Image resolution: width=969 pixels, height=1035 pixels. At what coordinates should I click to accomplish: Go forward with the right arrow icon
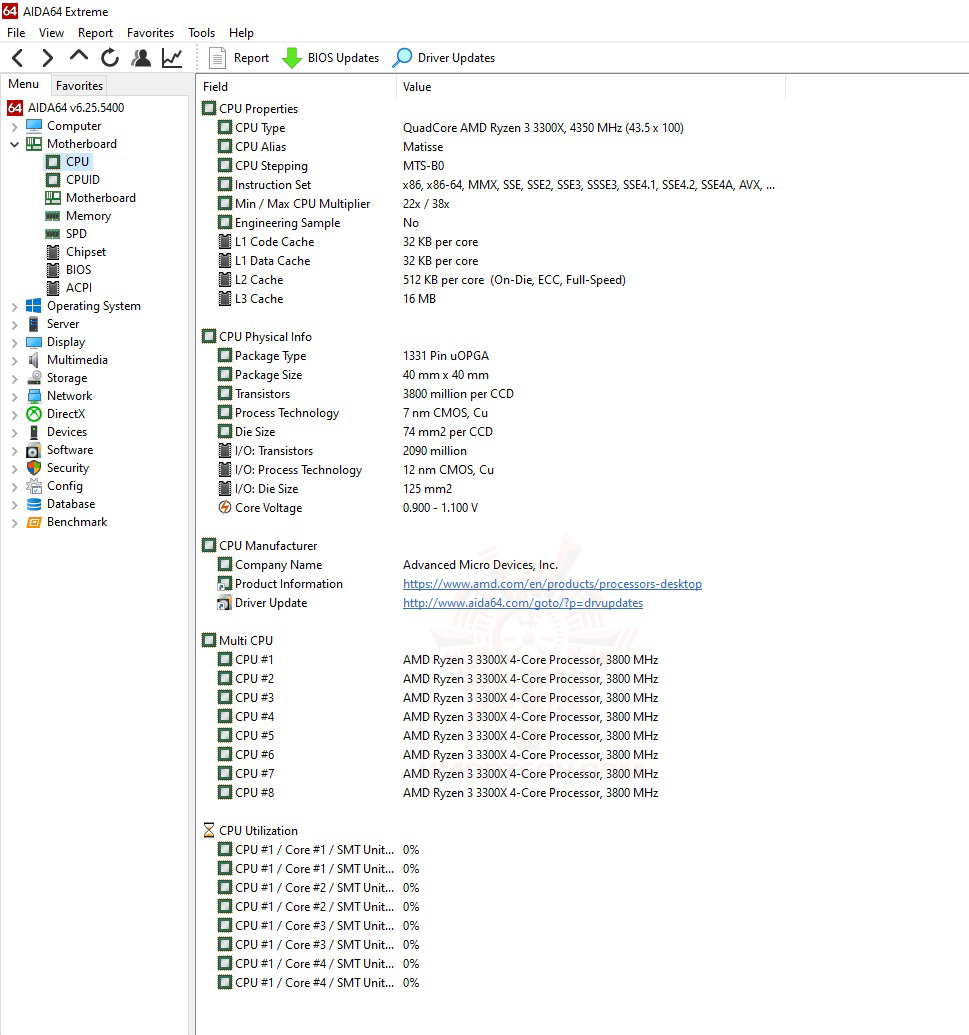pos(47,58)
